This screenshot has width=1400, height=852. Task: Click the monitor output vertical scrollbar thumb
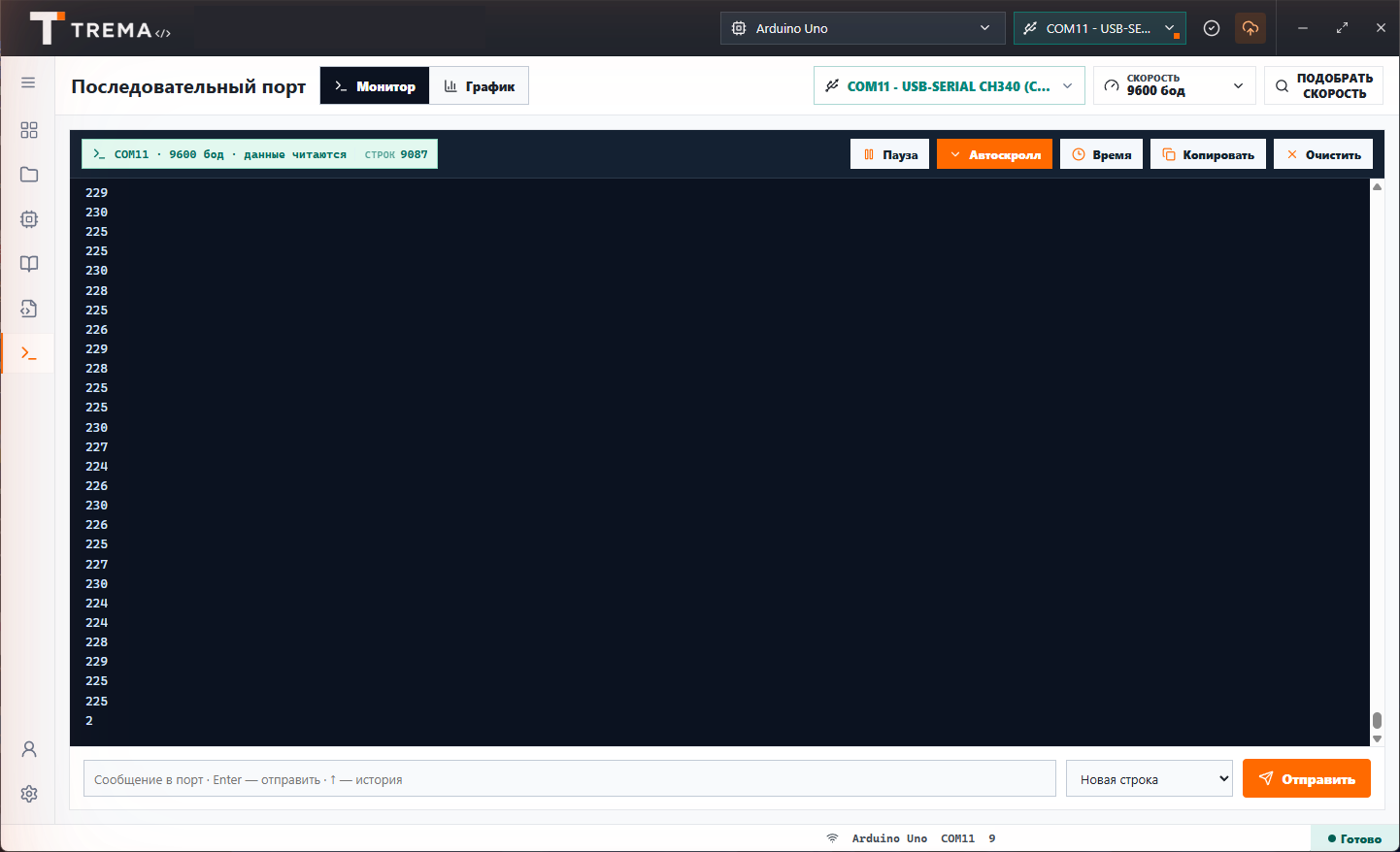point(1377,720)
